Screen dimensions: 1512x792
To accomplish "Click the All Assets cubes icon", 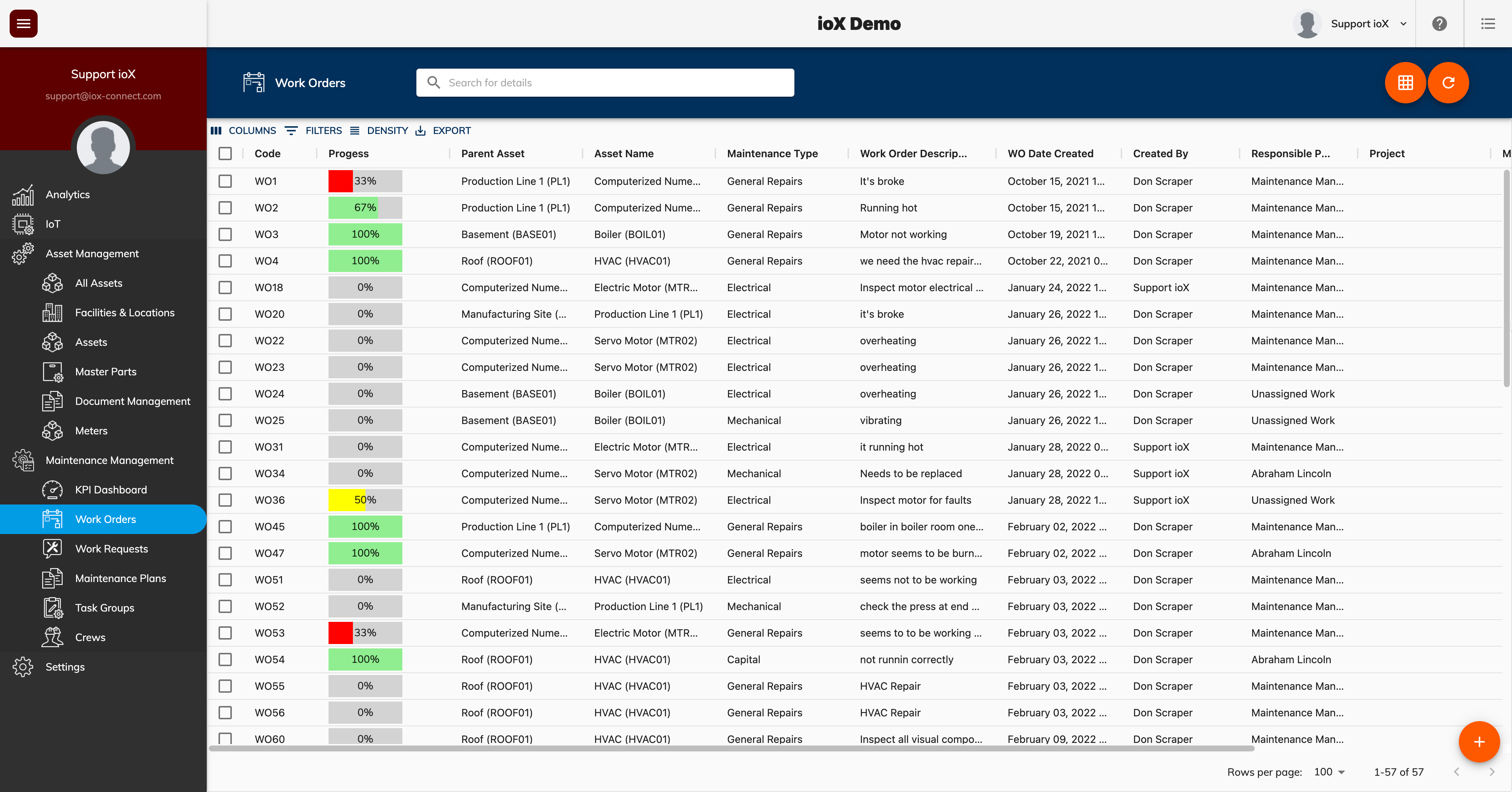I will tap(52, 283).
